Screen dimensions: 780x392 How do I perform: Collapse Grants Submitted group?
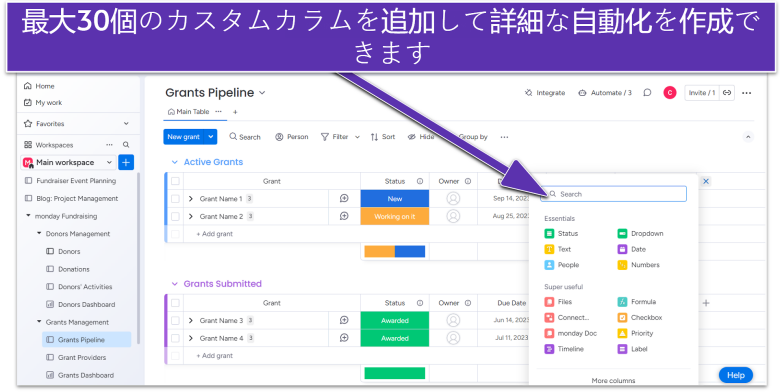tap(175, 284)
